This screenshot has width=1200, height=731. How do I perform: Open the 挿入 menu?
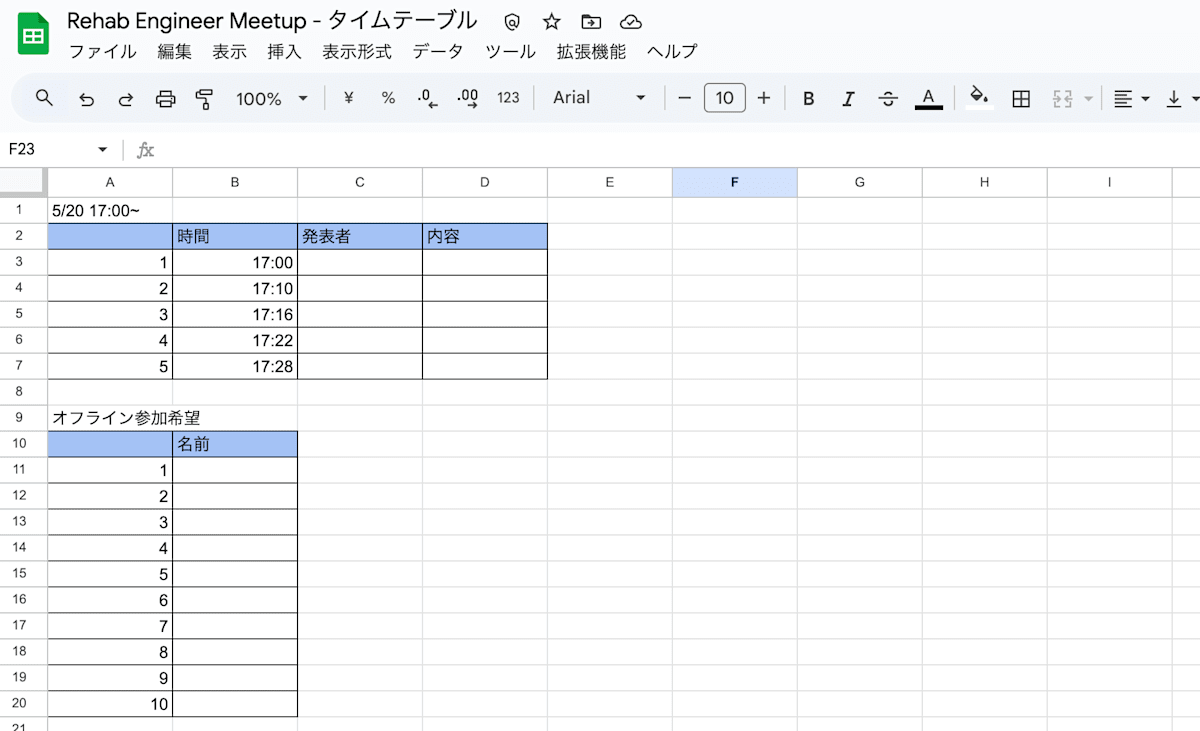(285, 52)
